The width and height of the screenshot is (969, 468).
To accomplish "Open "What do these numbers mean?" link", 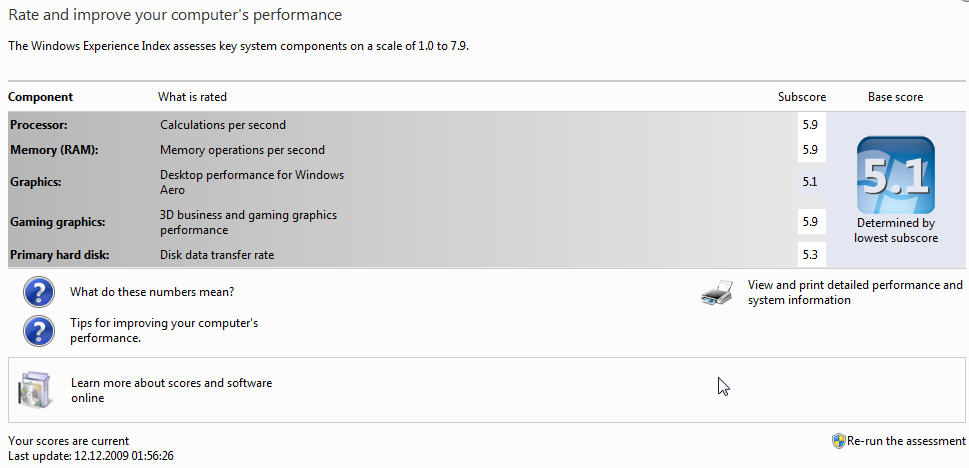I will 152,292.
